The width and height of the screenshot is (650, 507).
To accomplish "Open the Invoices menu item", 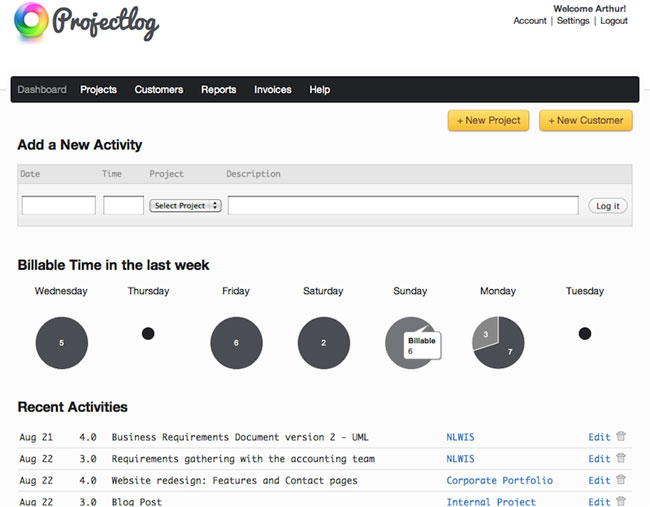I will pyautogui.click(x=273, y=90).
